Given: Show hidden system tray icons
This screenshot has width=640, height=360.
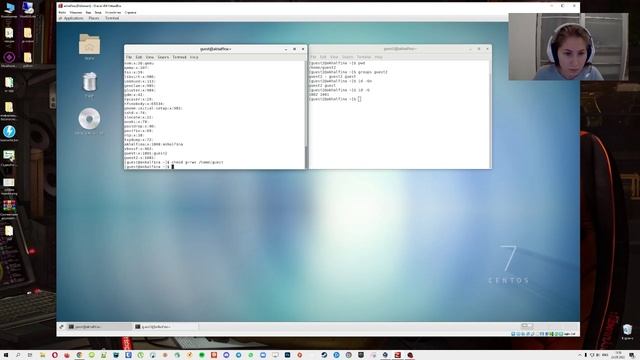Looking at the screenshot, I should 580,355.
